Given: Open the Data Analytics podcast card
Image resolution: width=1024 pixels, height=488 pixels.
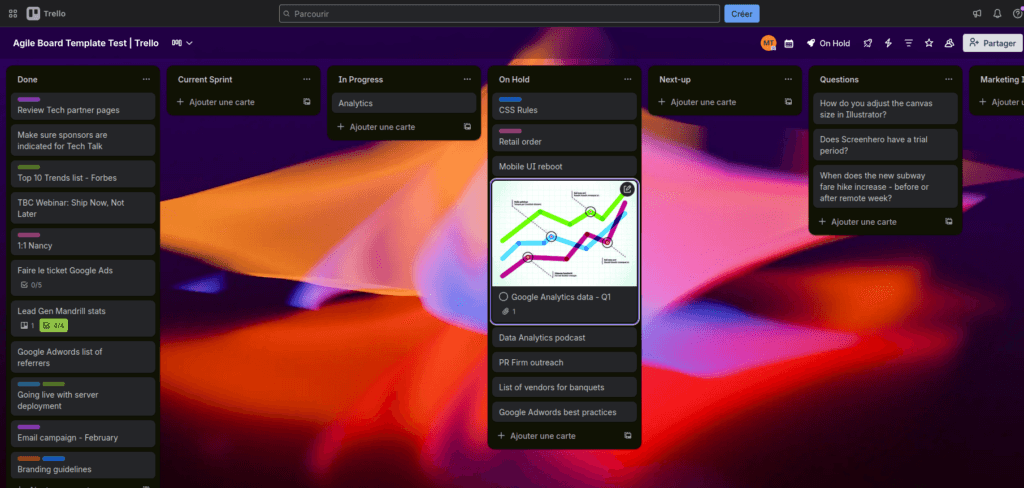Looking at the screenshot, I should [564, 338].
